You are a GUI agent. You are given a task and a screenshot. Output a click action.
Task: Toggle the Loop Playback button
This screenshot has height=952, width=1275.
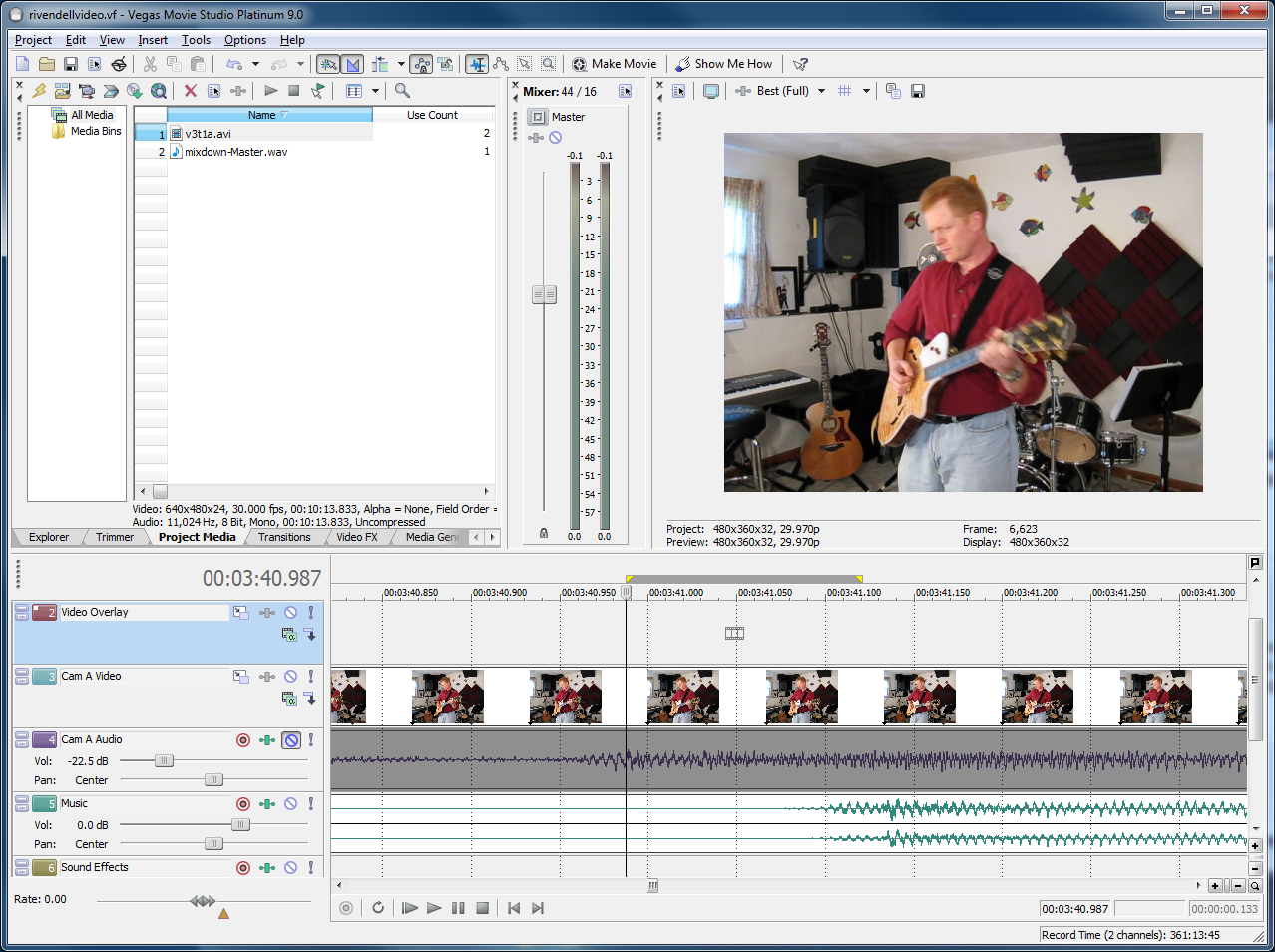pos(378,908)
